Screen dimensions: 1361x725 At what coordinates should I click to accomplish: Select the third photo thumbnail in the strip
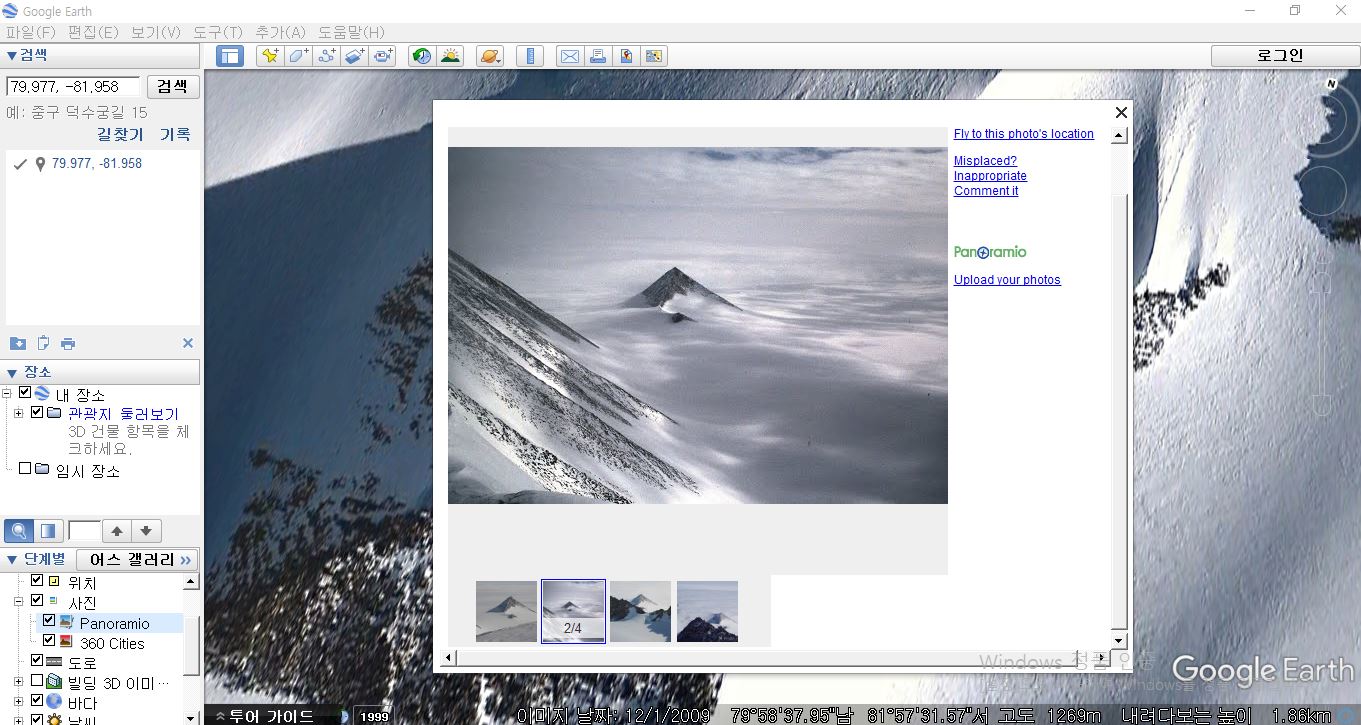click(x=640, y=611)
